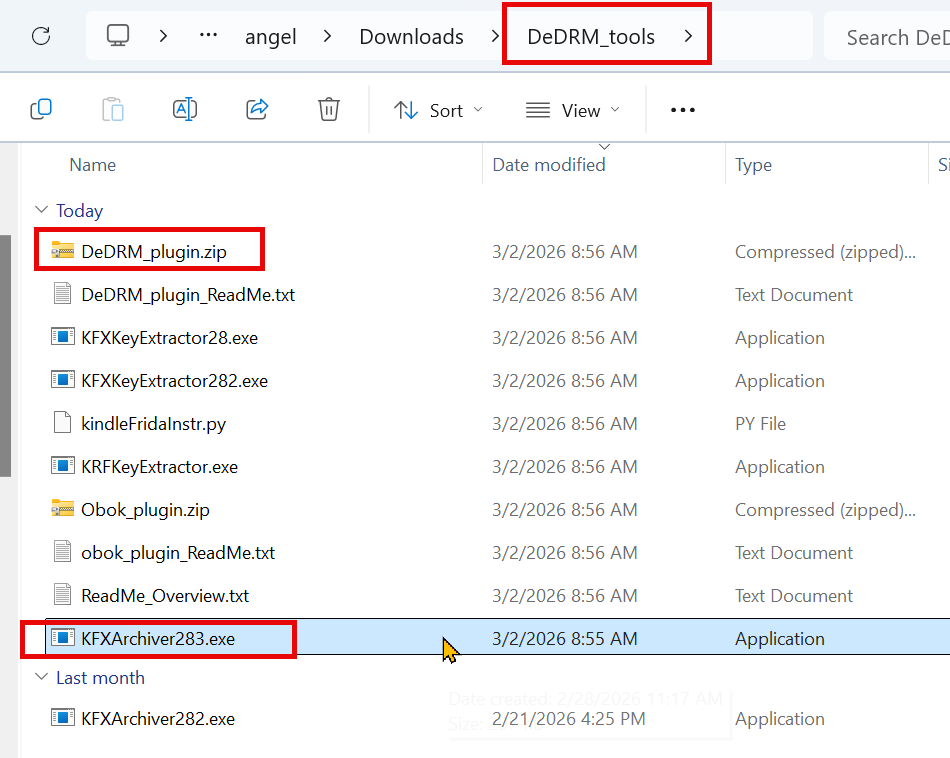Expand the Last month group

point(42,677)
